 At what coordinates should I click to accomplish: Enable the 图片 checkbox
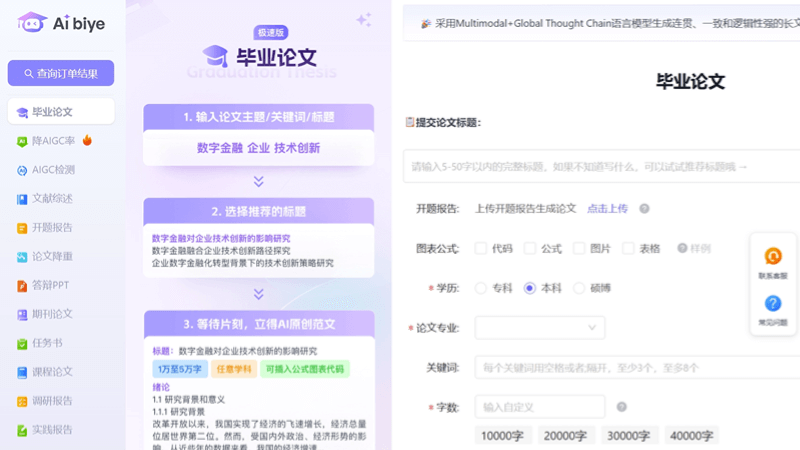coord(579,248)
